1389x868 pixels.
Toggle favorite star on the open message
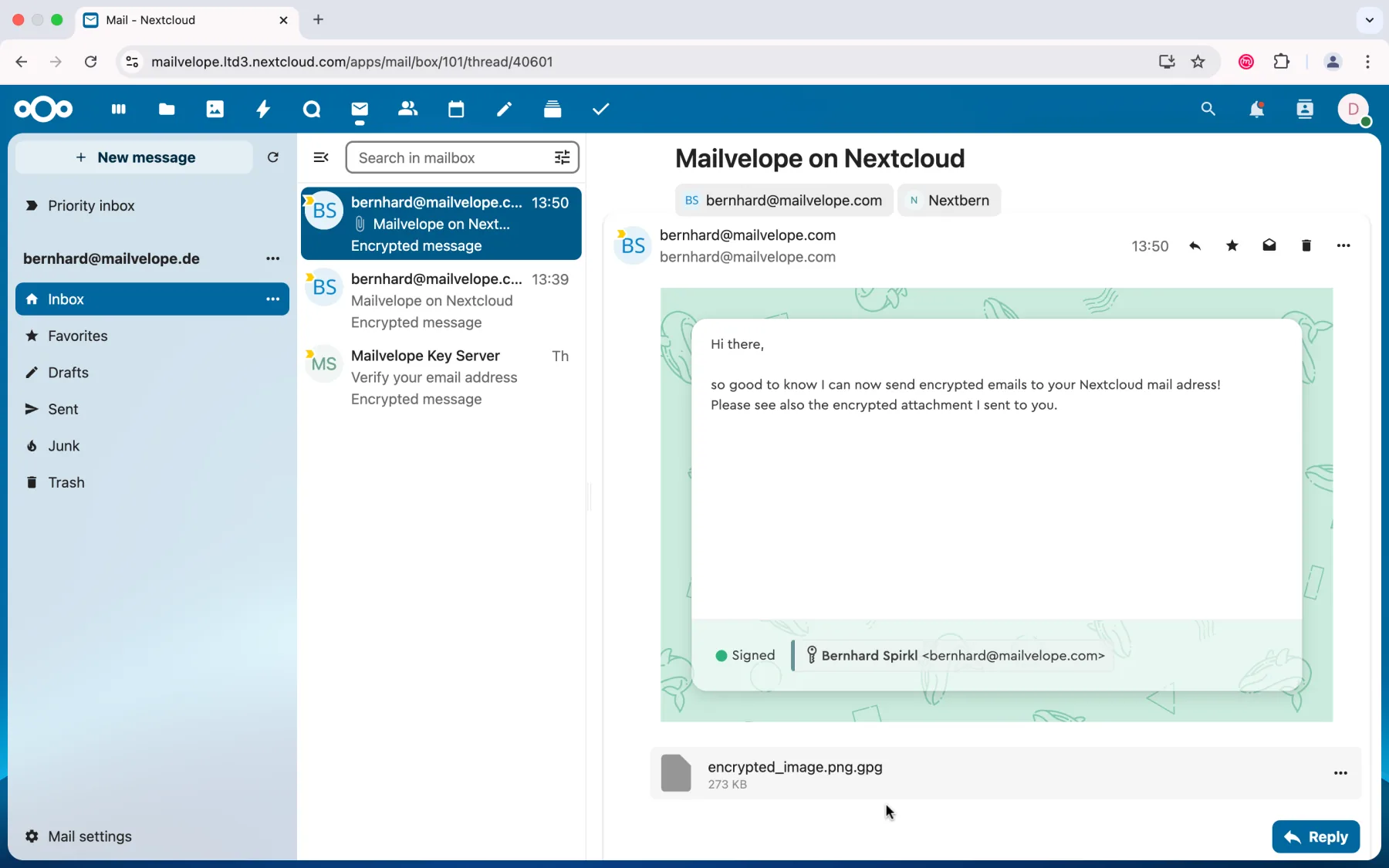[1232, 247]
